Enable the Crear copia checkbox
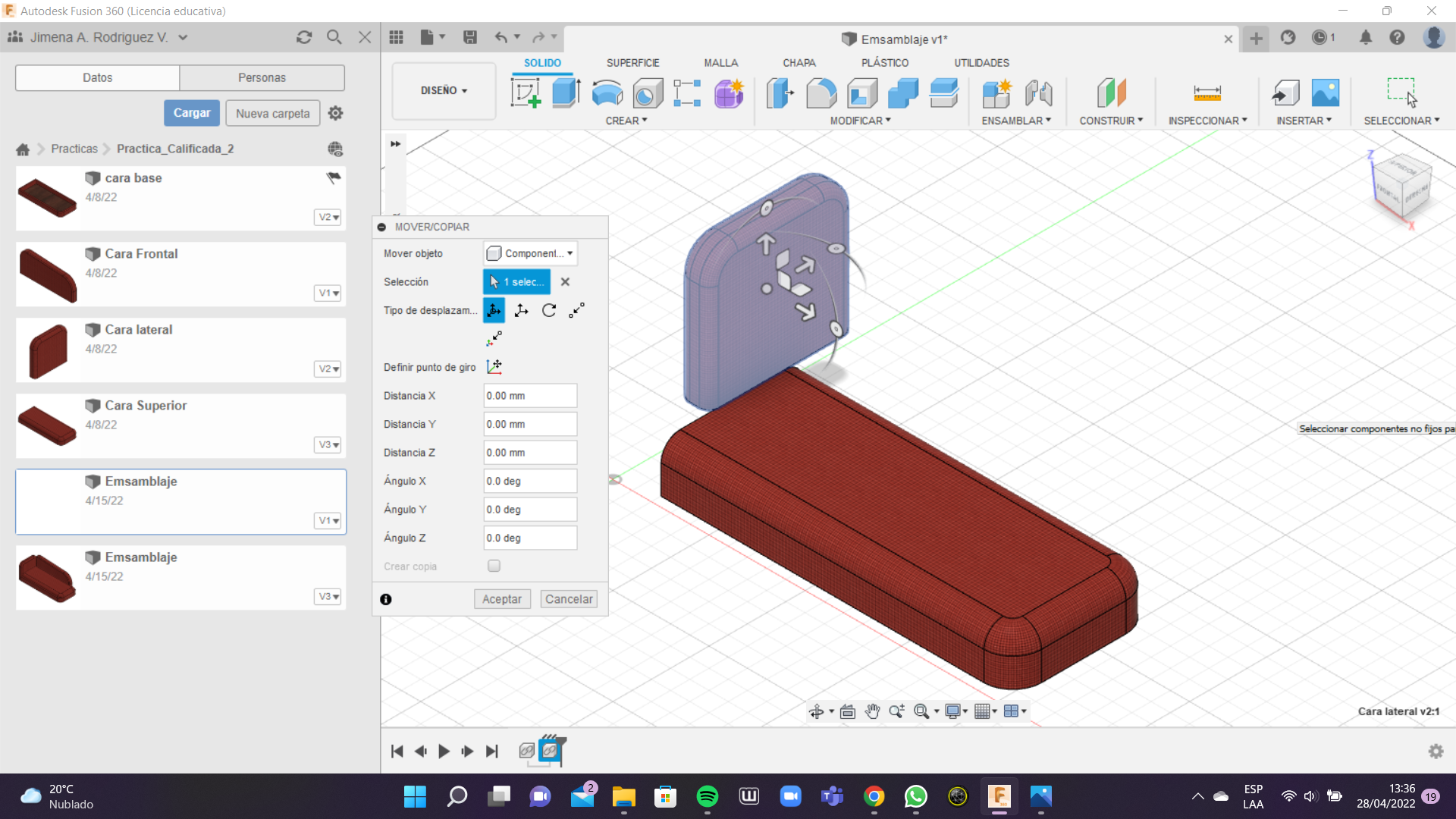Viewport: 1456px width, 819px height. (494, 566)
